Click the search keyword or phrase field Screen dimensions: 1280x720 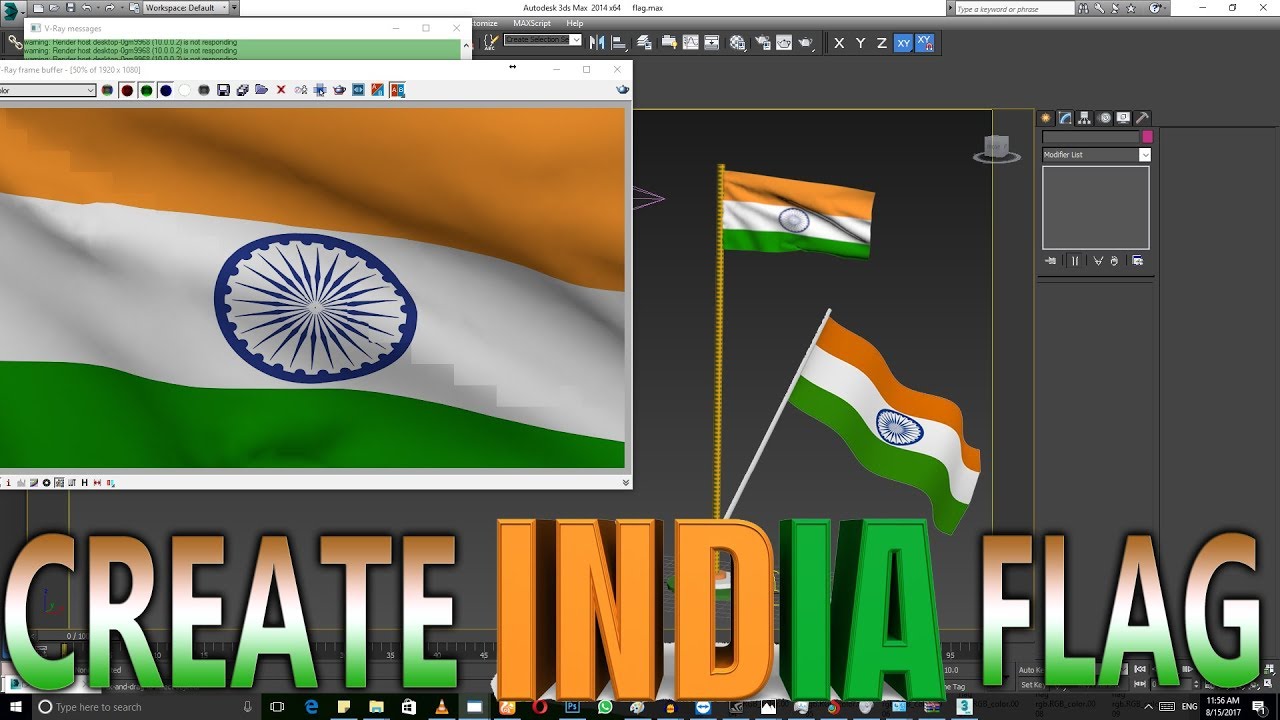(x=1014, y=8)
